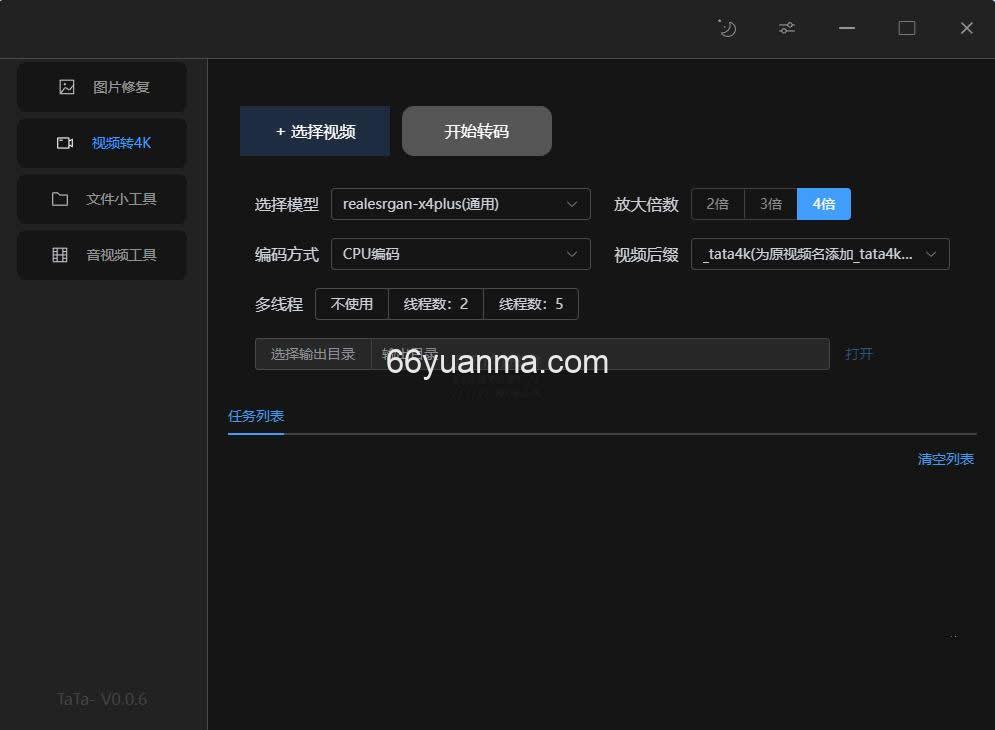Viewport: 995px width, 730px height.
Task: Open the settings sliders icon
Action: tap(787, 28)
